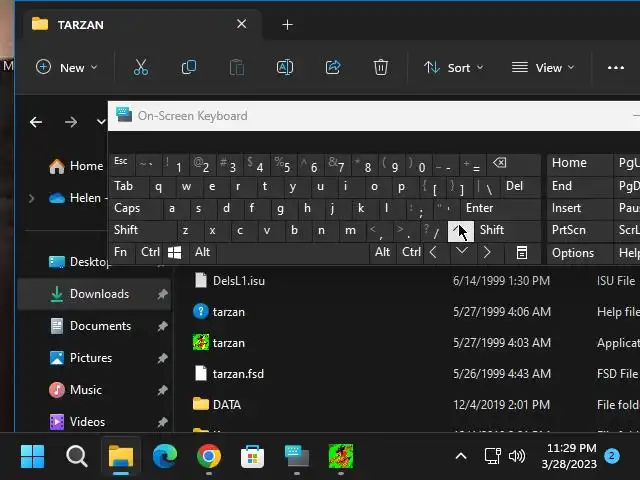Click the pin icon next to Pictures
The height and width of the screenshot is (480, 640).
coord(162,358)
